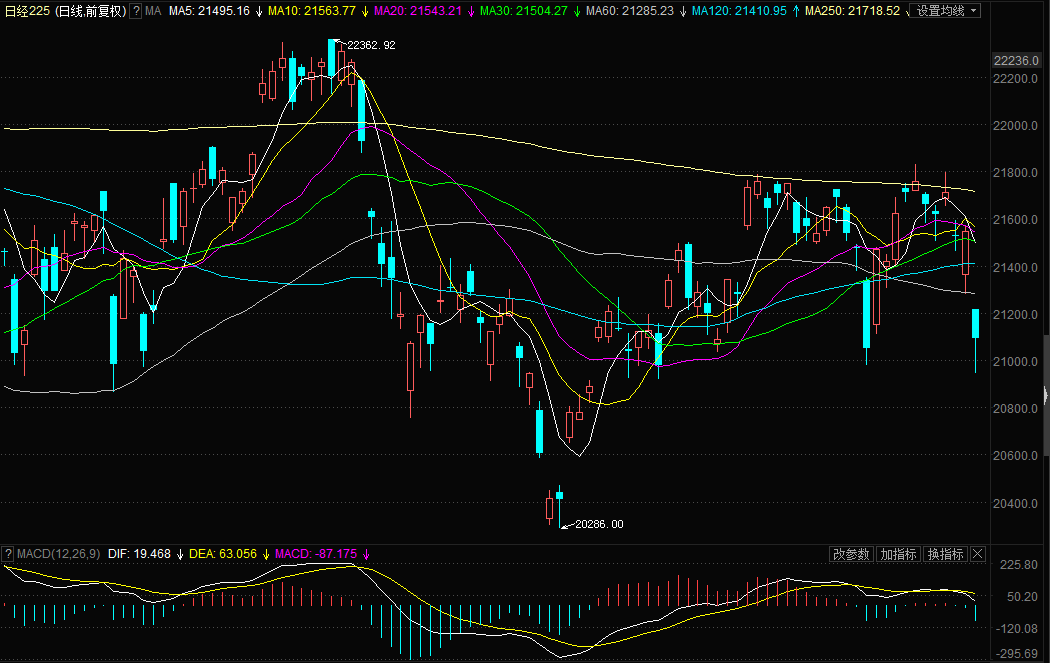Click the 50.20 MACD axis label
Image resolution: width=1050 pixels, height=663 pixels.
click(x=1022, y=596)
